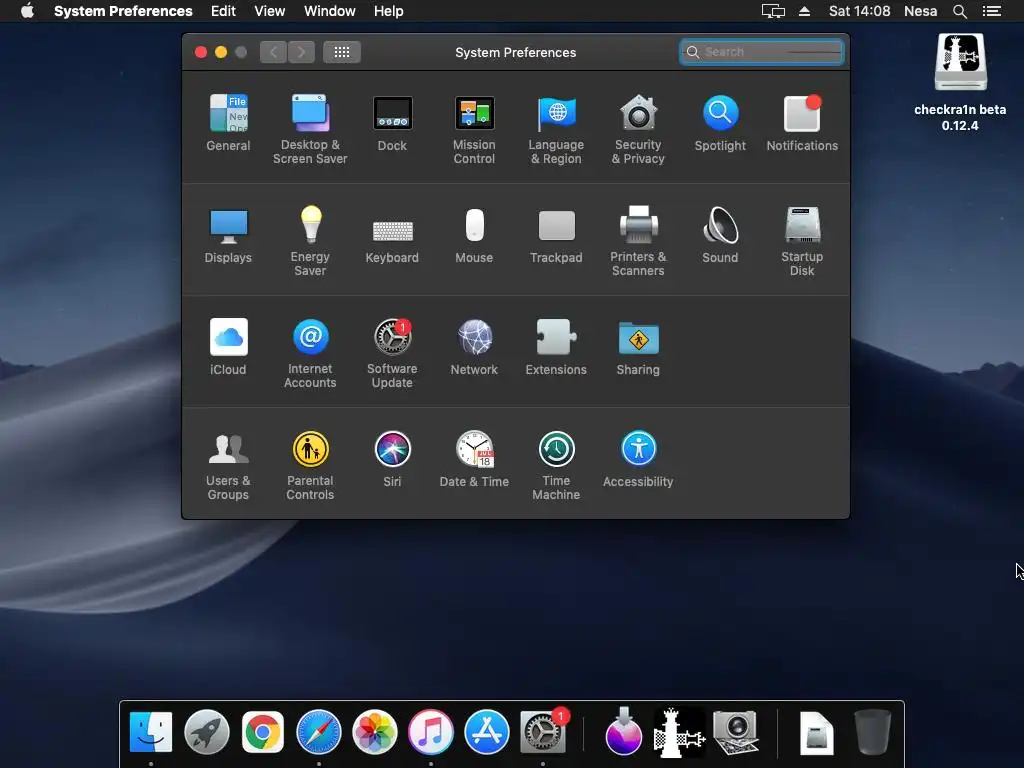
Task: Open the Trash in the Dock
Action: coord(872,732)
